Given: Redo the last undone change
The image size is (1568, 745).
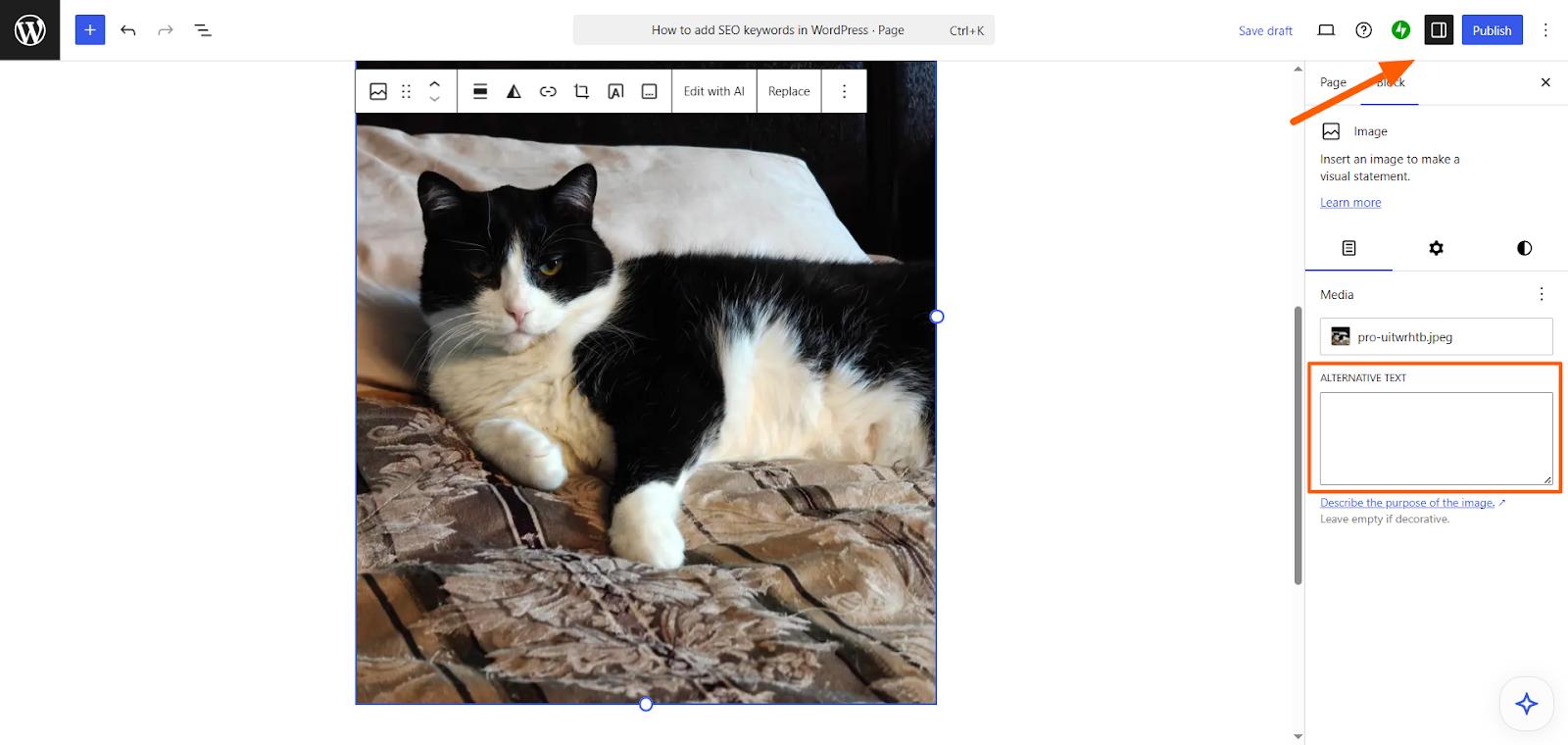Looking at the screenshot, I should [x=166, y=30].
